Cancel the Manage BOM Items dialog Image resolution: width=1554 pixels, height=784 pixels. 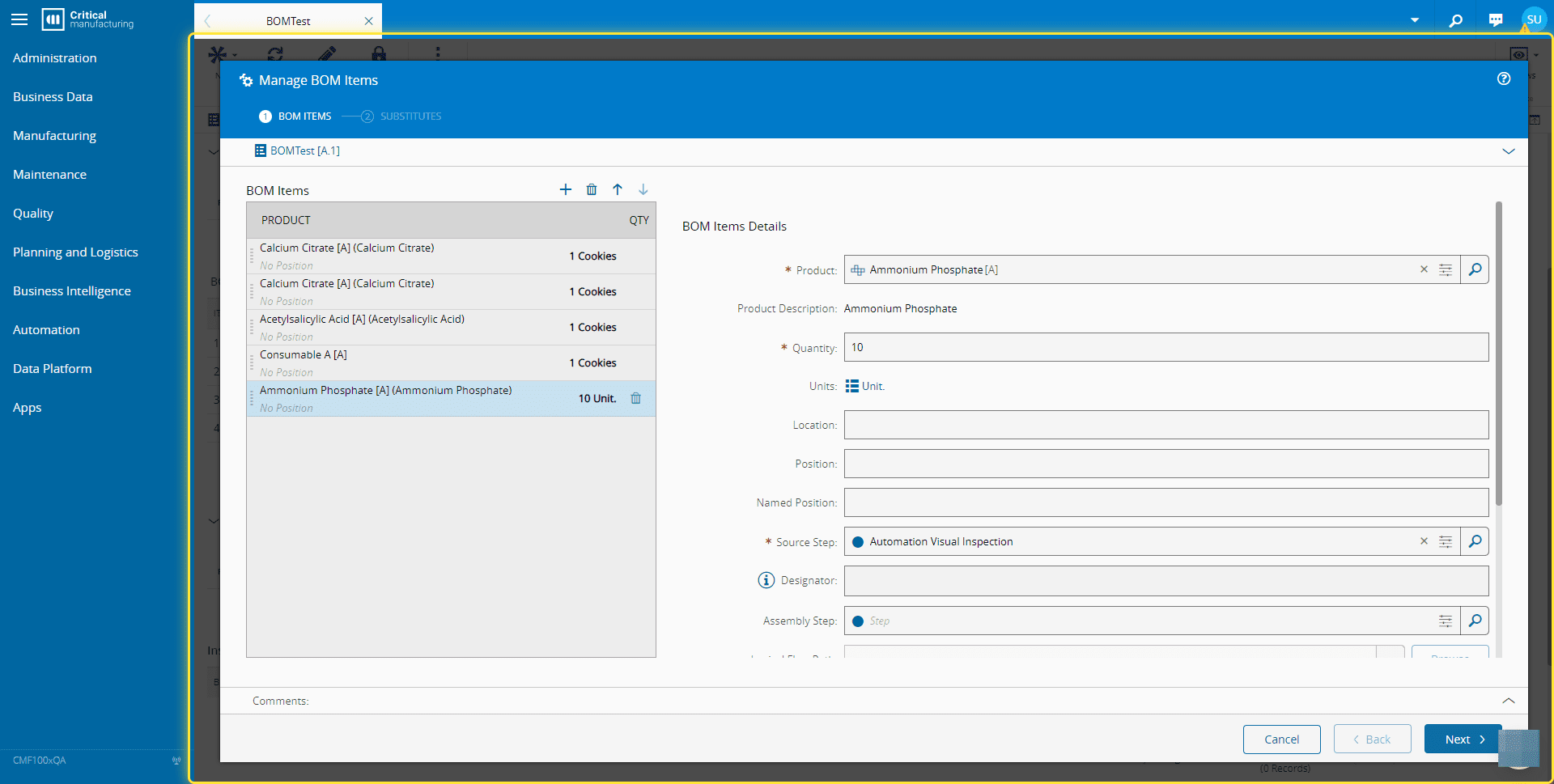pos(1281,740)
